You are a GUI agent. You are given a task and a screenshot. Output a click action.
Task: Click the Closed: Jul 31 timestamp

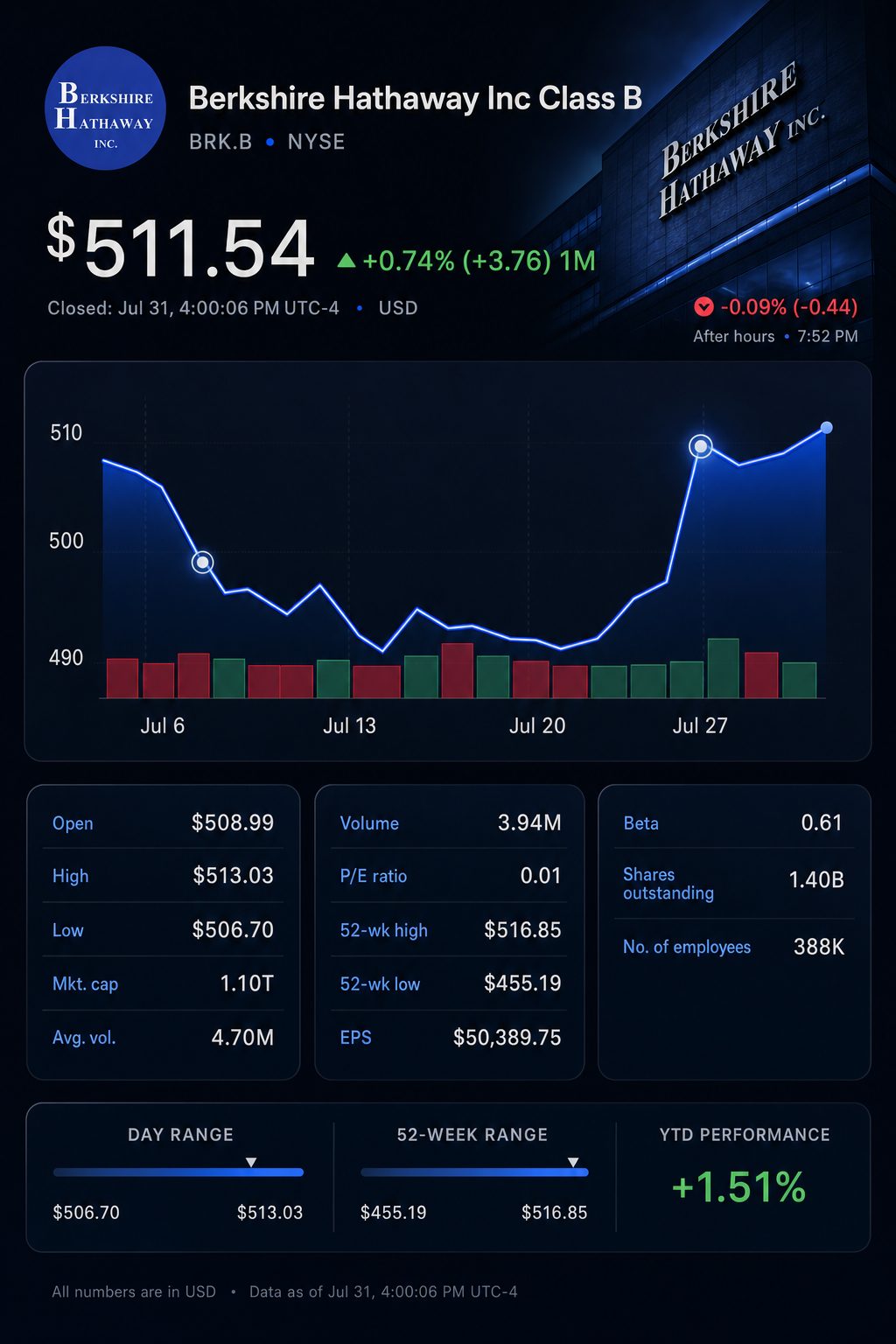pos(193,308)
